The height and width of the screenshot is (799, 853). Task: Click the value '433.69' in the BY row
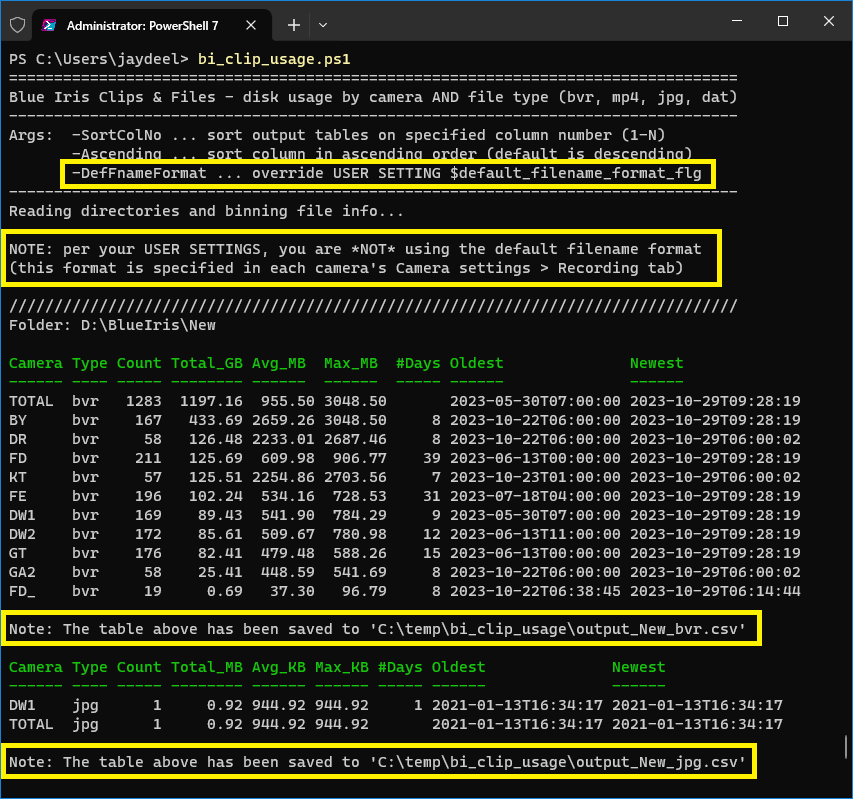[x=215, y=420]
